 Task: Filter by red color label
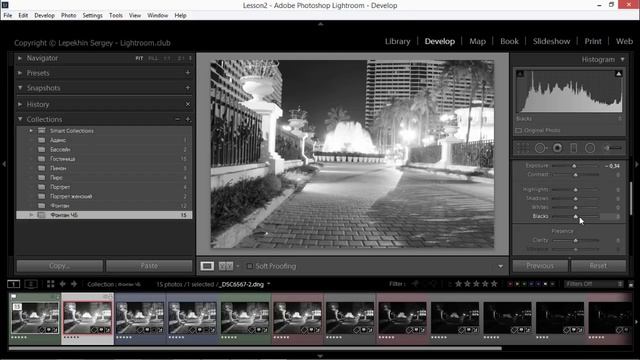coord(510,284)
